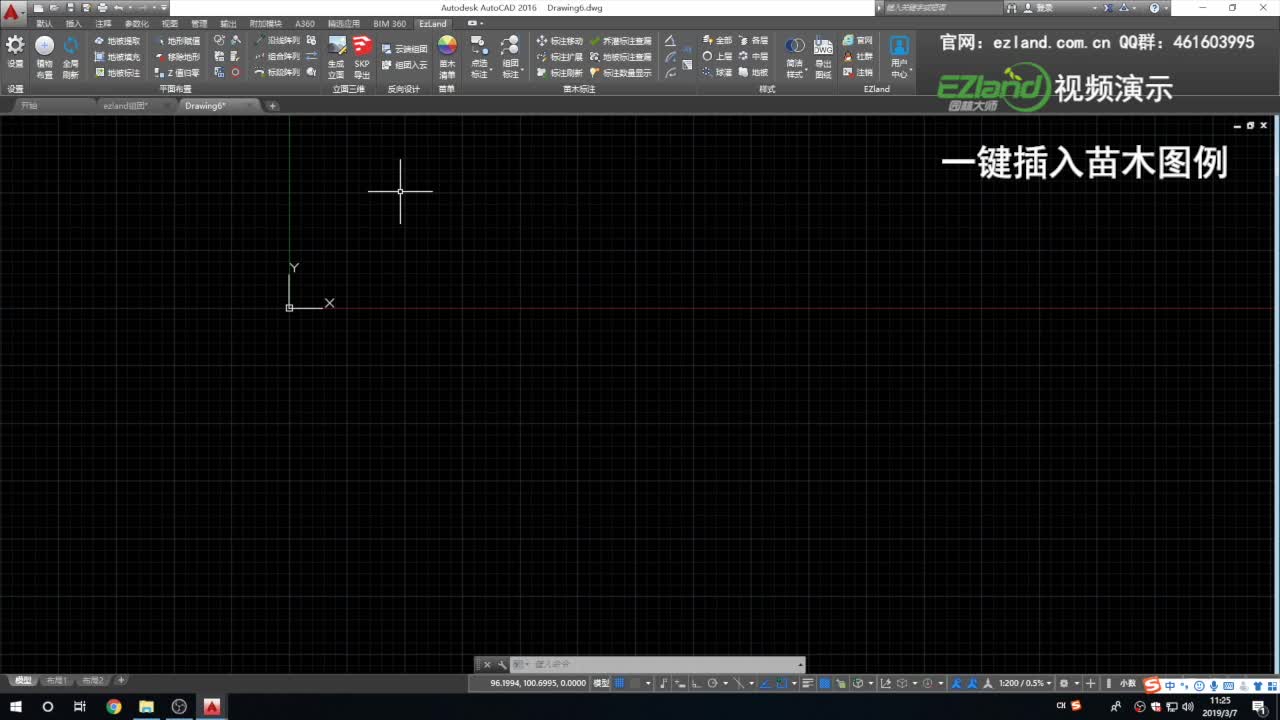This screenshot has height=720, width=1280.
Task: Click the 地形赋值 terrain tool
Action: tap(178, 41)
